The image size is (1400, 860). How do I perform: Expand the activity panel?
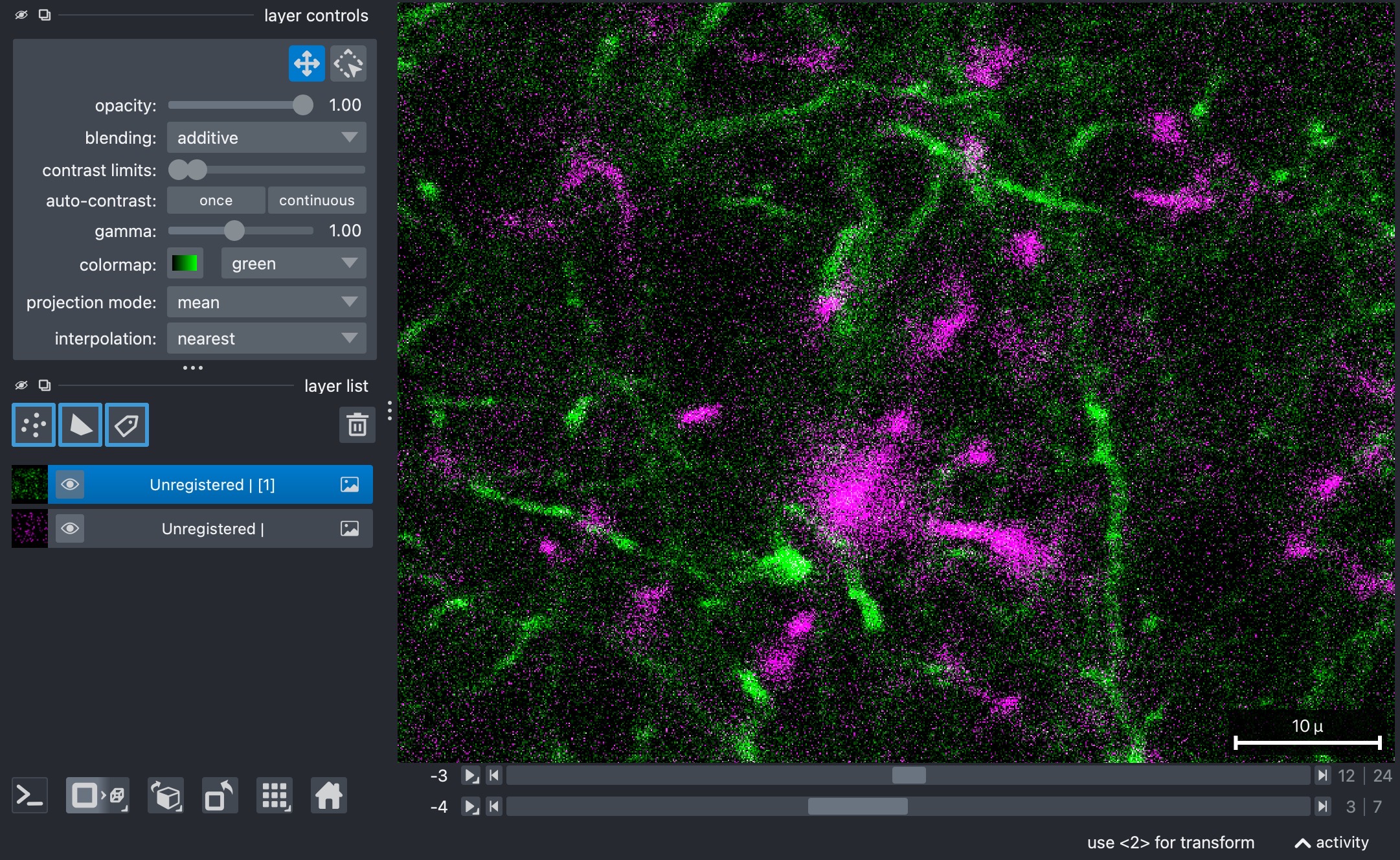(1331, 843)
